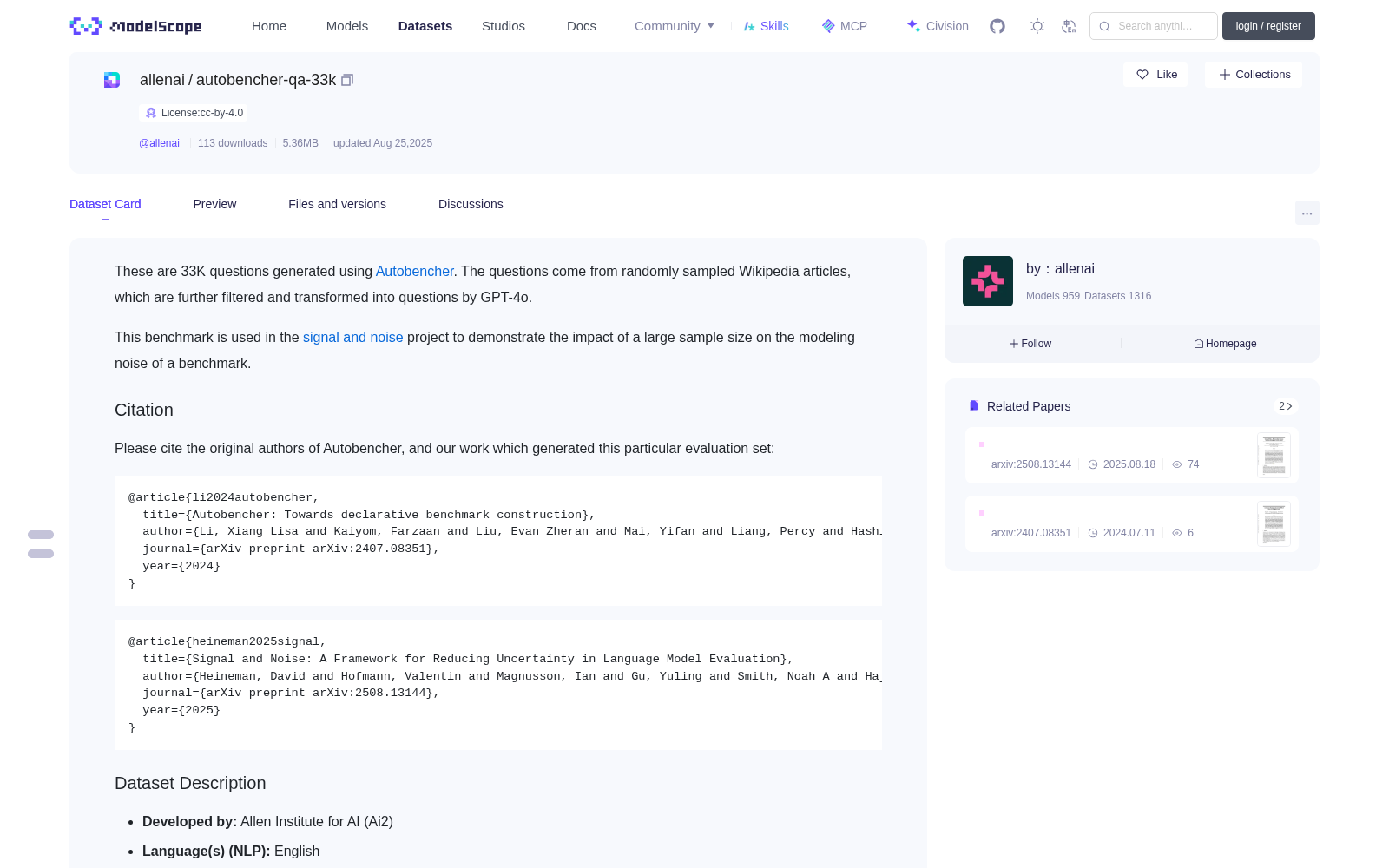Click the 5.36MB size text

[300, 143]
